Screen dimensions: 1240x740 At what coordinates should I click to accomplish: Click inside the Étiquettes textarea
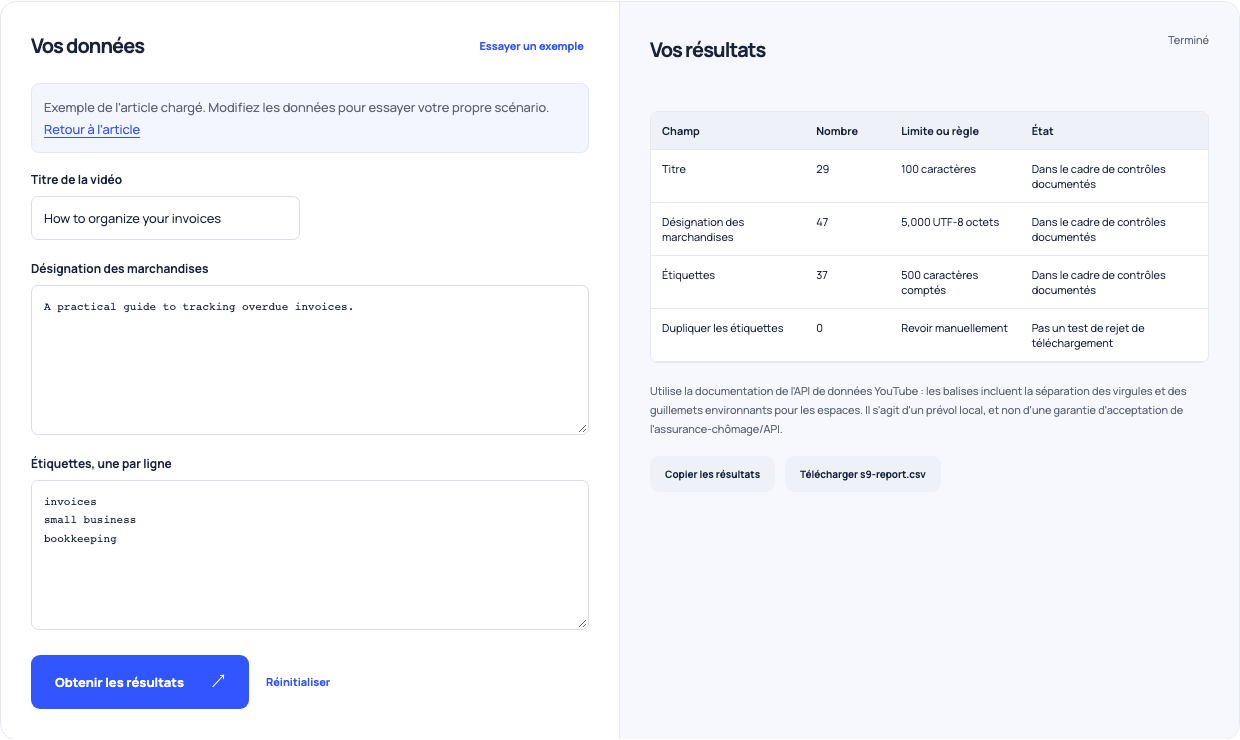[310, 555]
